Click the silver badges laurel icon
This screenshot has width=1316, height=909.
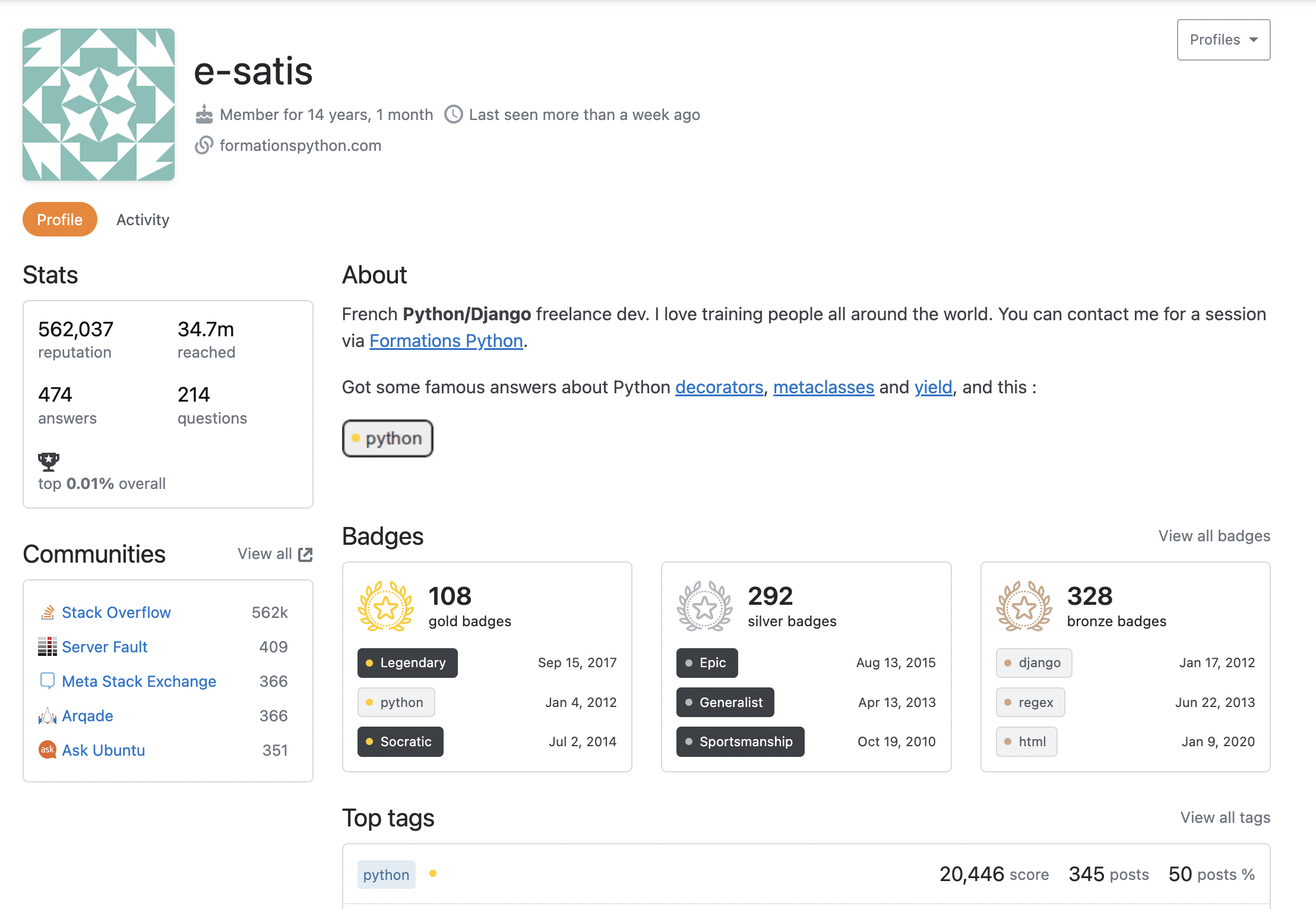pos(705,607)
